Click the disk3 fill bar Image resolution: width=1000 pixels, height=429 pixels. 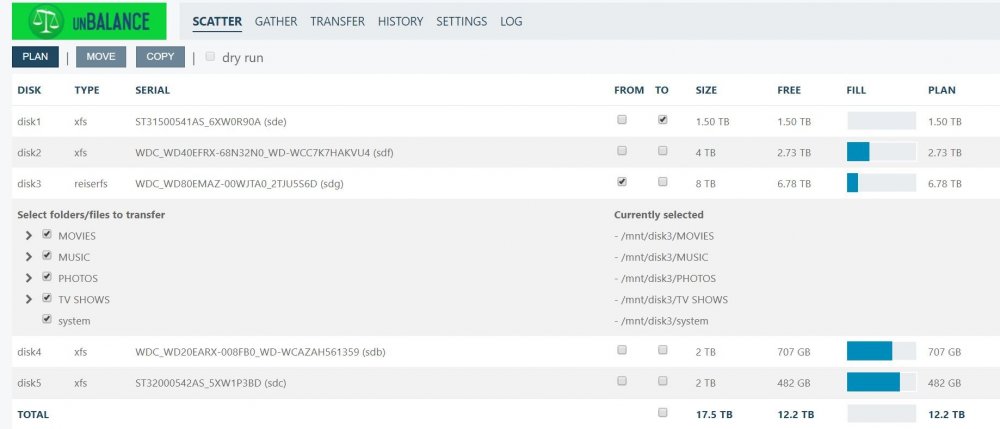pyautogui.click(x=881, y=183)
